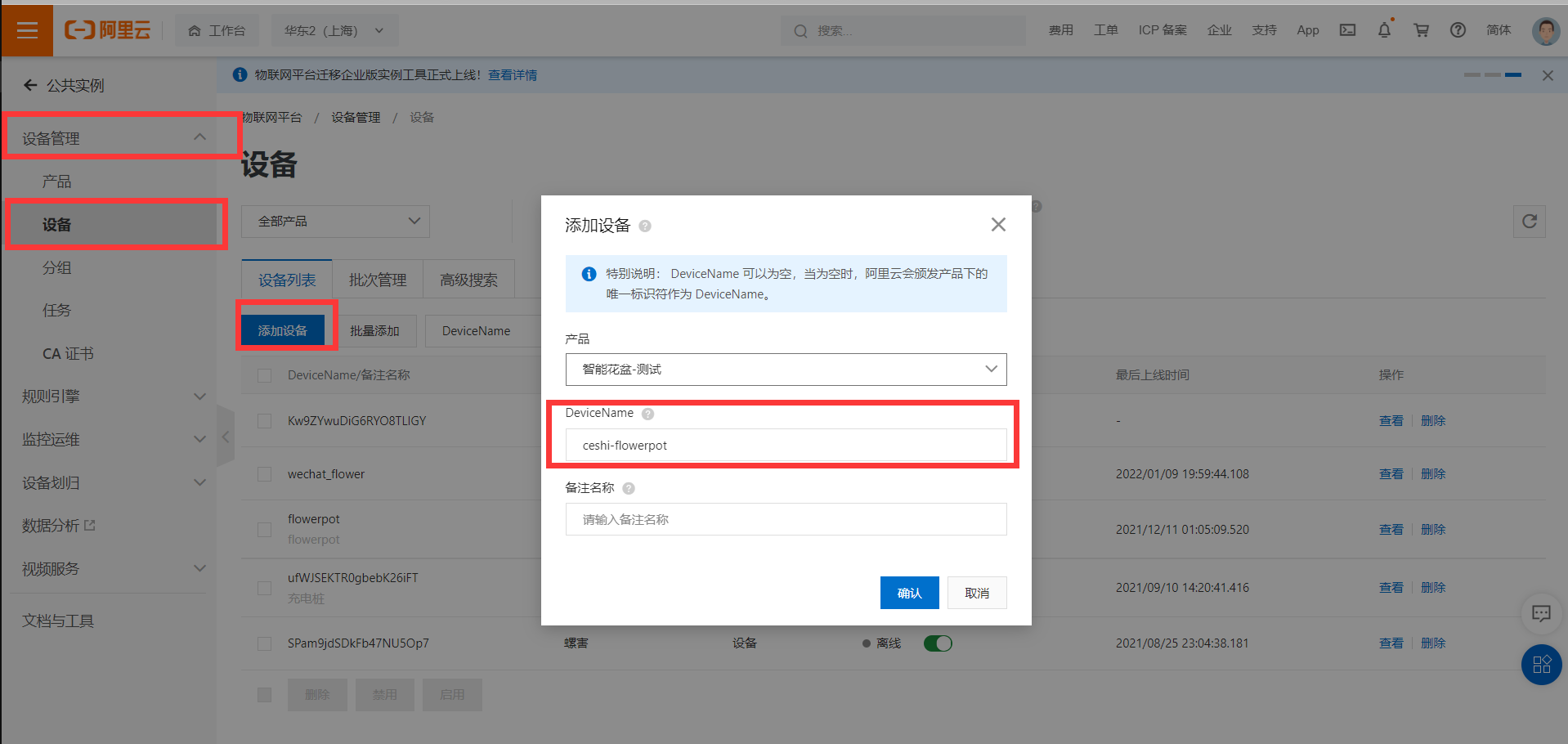Open the blue quick-access grid button
The image size is (1568, 744).
click(x=1541, y=665)
